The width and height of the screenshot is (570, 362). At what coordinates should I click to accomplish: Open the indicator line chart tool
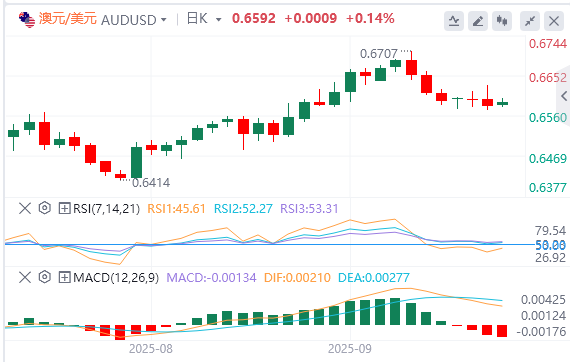click(x=454, y=21)
